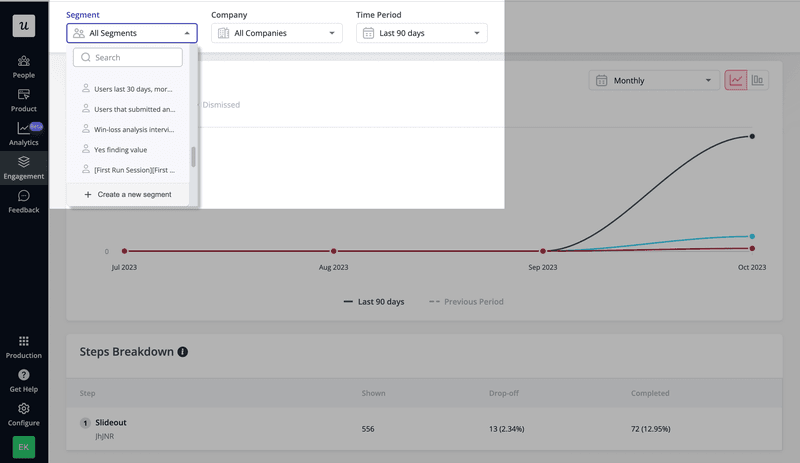
Task: Click the 72 (12.95%) completed value
Action: coord(651,429)
